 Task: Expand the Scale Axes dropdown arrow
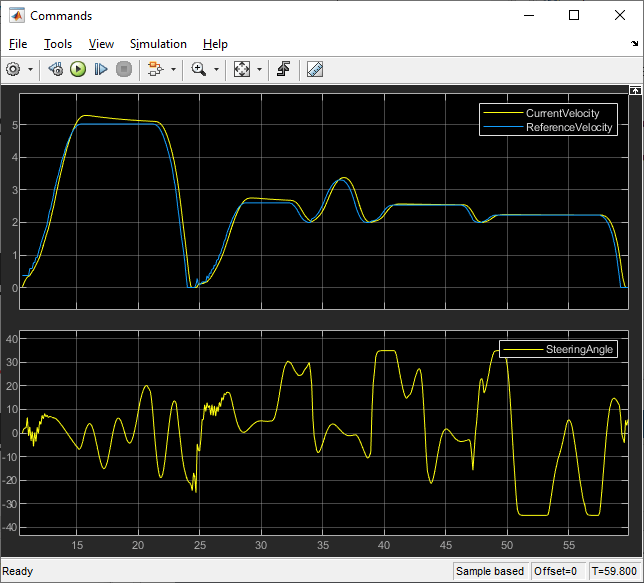pyautogui.click(x=259, y=70)
